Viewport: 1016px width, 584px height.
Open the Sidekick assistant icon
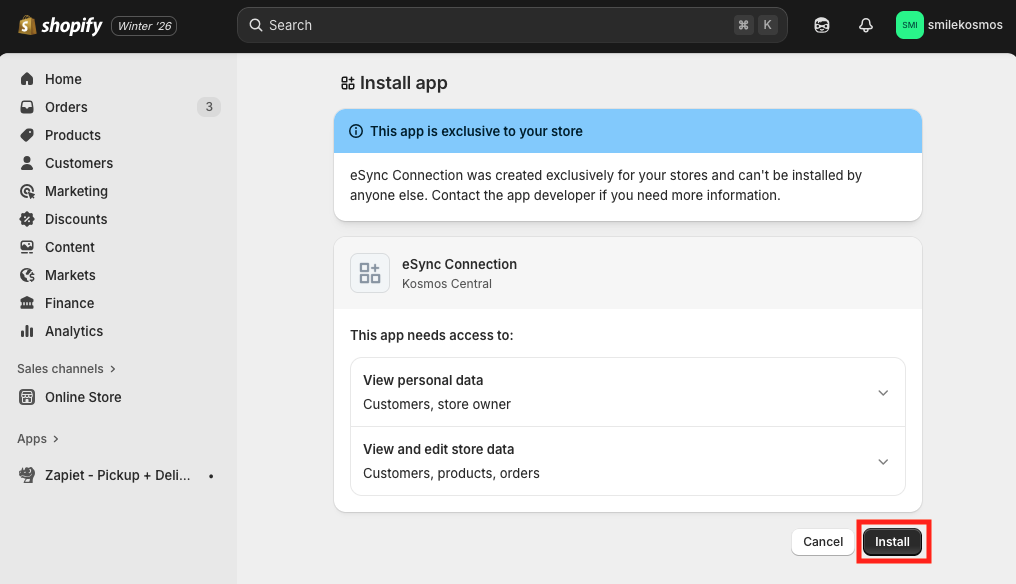point(822,25)
